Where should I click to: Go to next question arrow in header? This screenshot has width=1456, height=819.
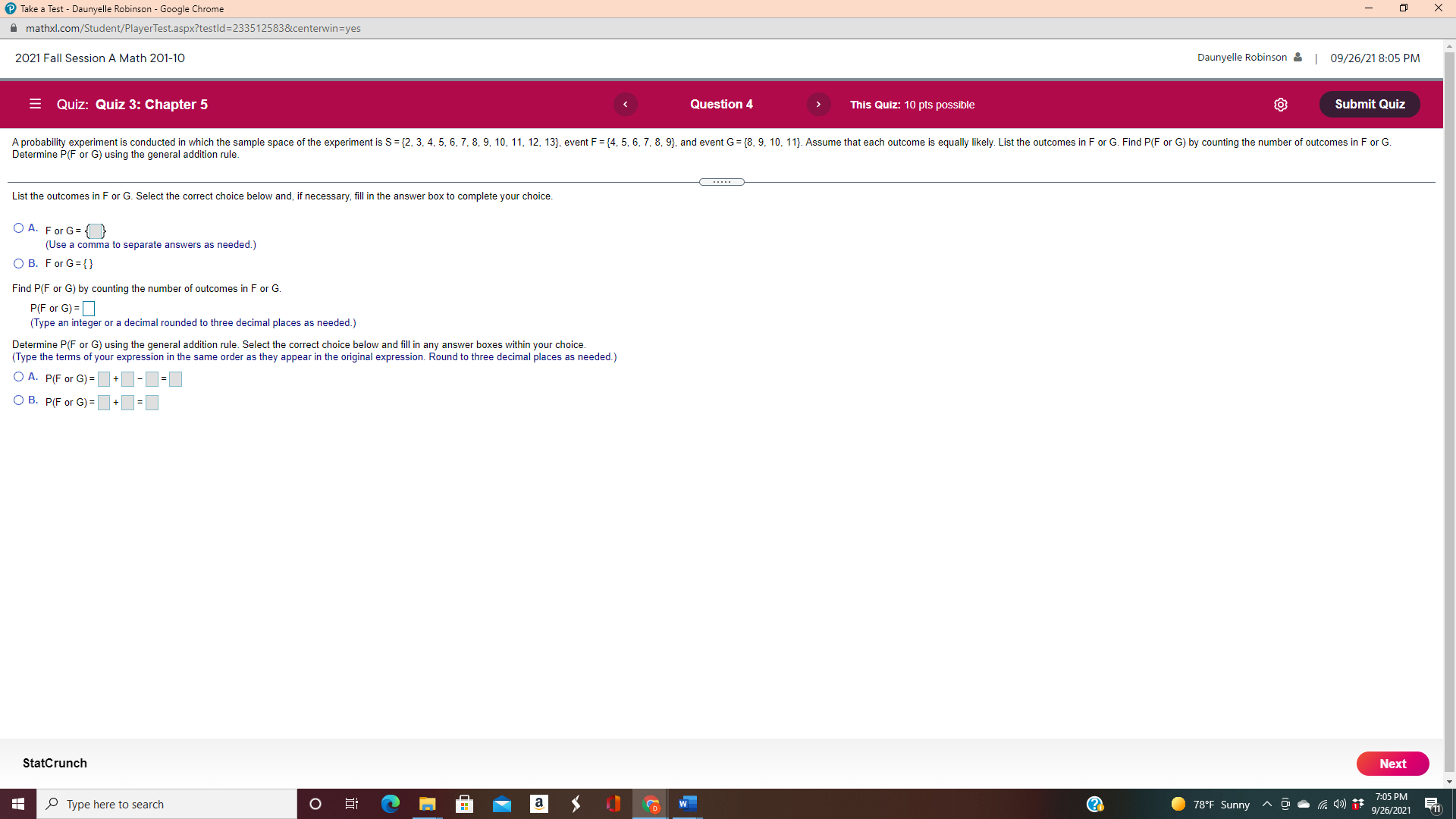click(x=818, y=105)
